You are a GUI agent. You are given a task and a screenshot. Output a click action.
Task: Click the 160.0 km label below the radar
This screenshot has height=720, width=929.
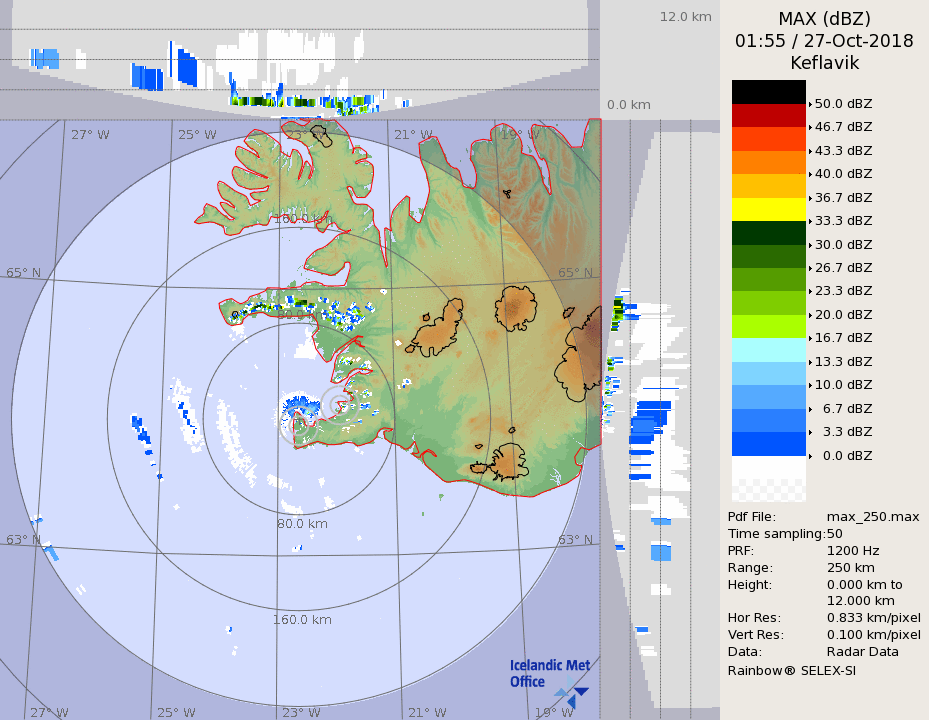pos(302,619)
